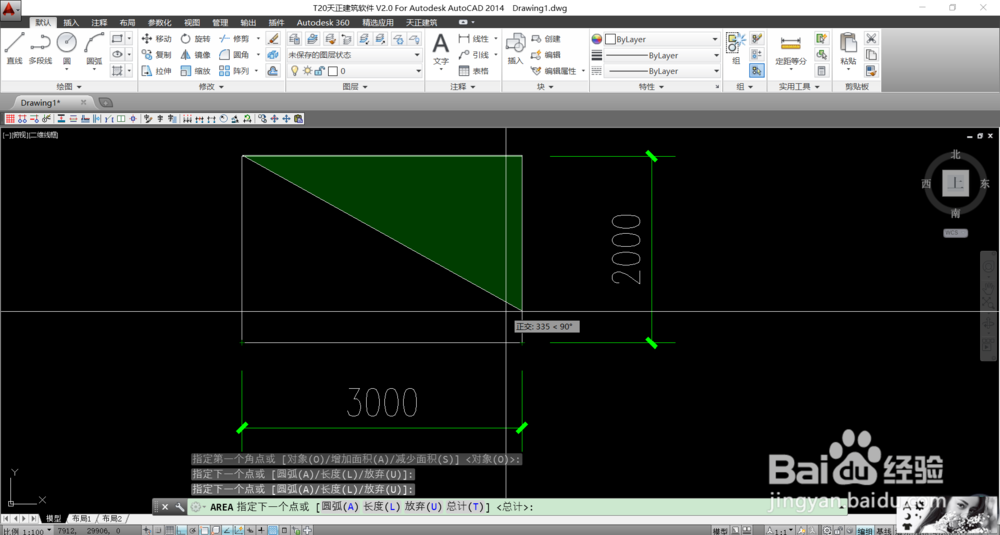
Task: Open the lineweight ByLayer dropdown
Action: coord(662,55)
